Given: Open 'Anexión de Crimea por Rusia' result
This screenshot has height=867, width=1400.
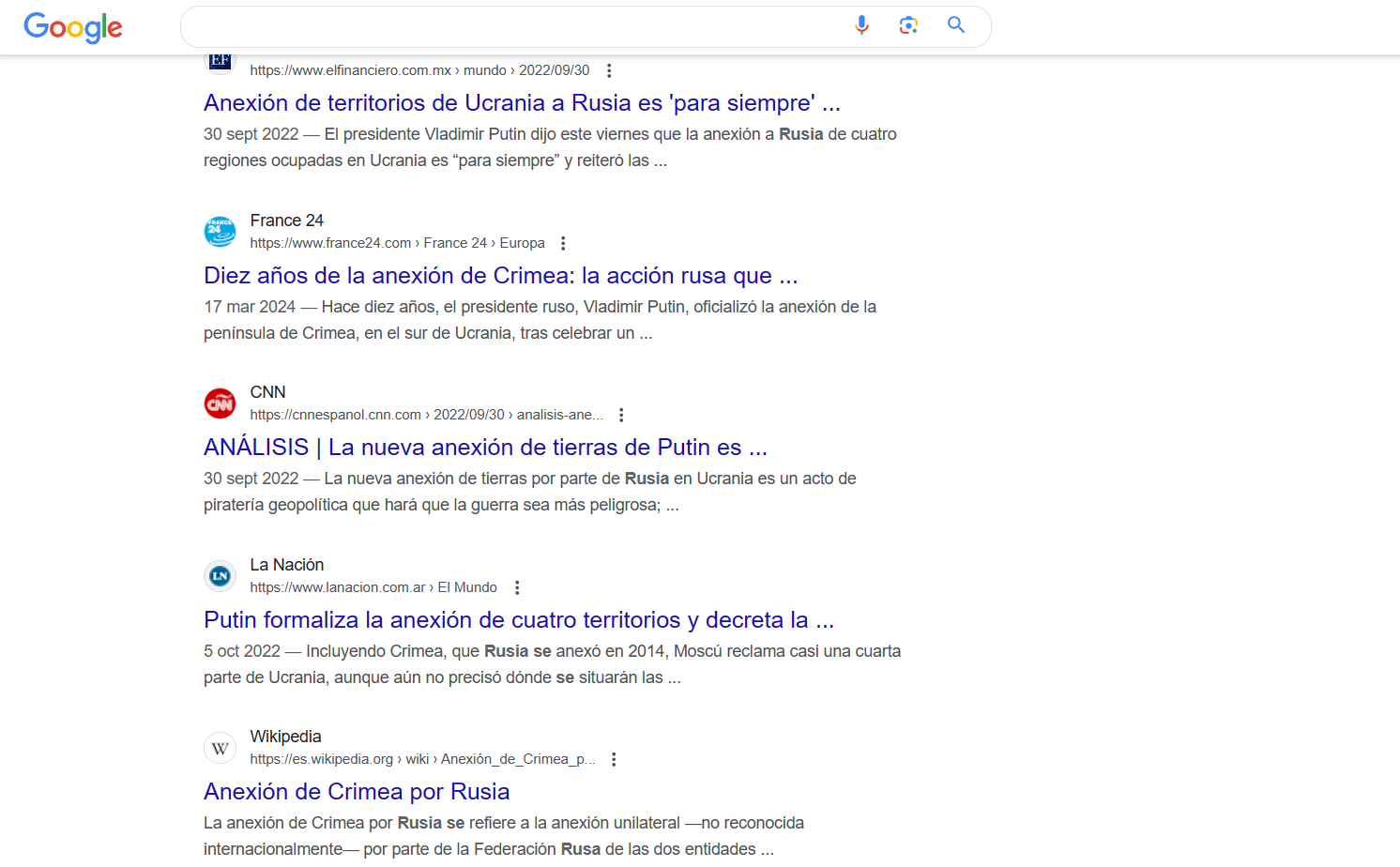Looking at the screenshot, I should 357,791.
